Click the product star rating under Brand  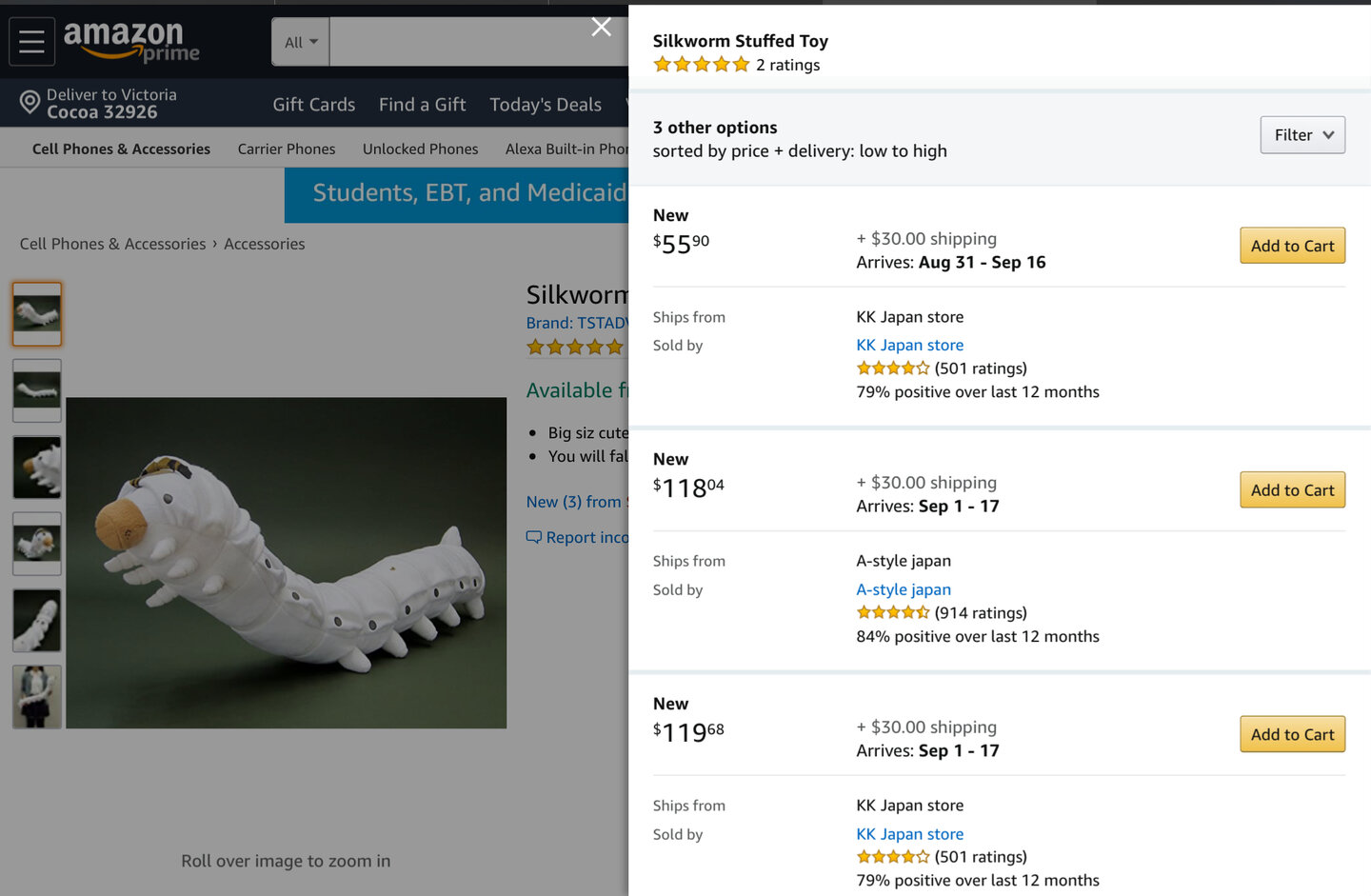(x=575, y=348)
